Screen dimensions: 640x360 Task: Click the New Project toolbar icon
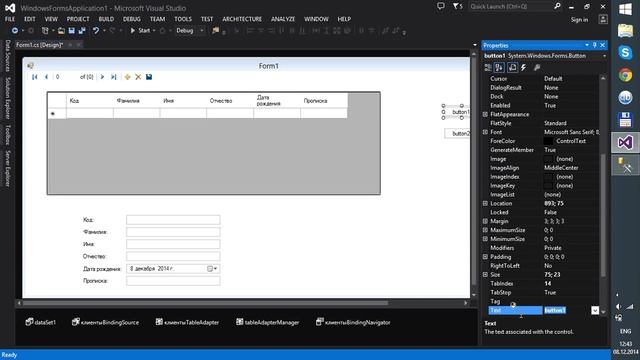[x=45, y=31]
